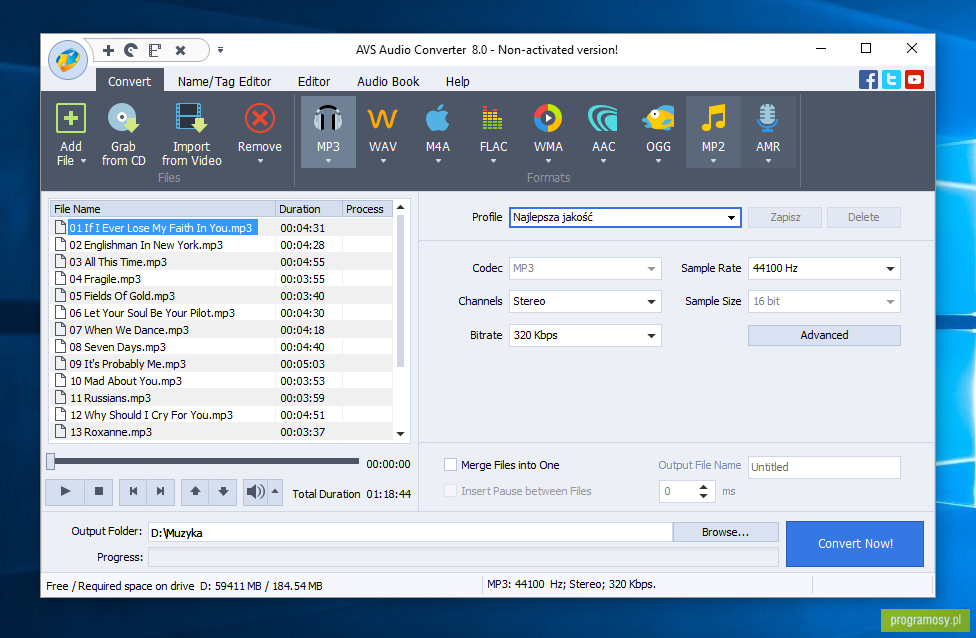This screenshot has height=638, width=976.
Task: Select 04 Fragile.mp3 in list
Action: tap(221, 279)
